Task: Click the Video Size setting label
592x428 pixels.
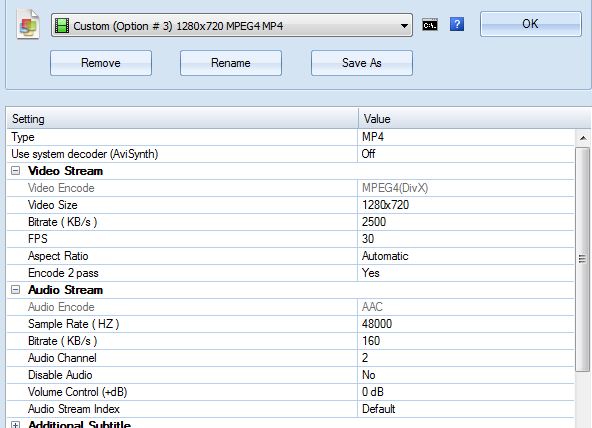Action: (52, 205)
